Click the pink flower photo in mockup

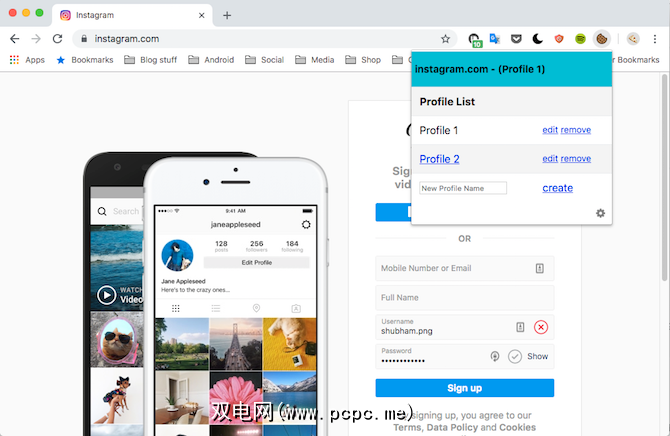coord(235,398)
